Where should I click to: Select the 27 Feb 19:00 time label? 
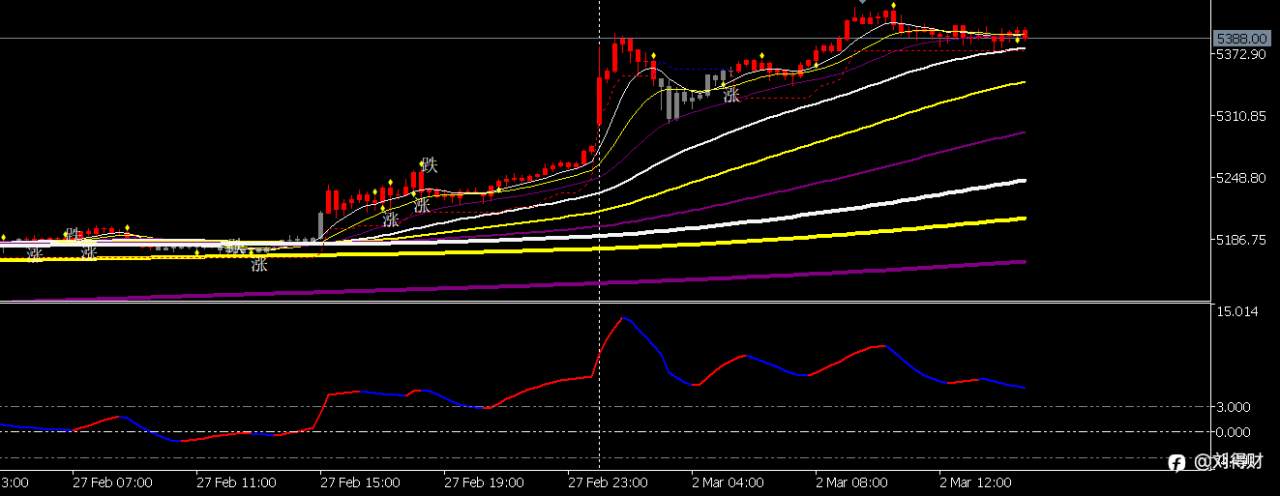click(x=484, y=482)
